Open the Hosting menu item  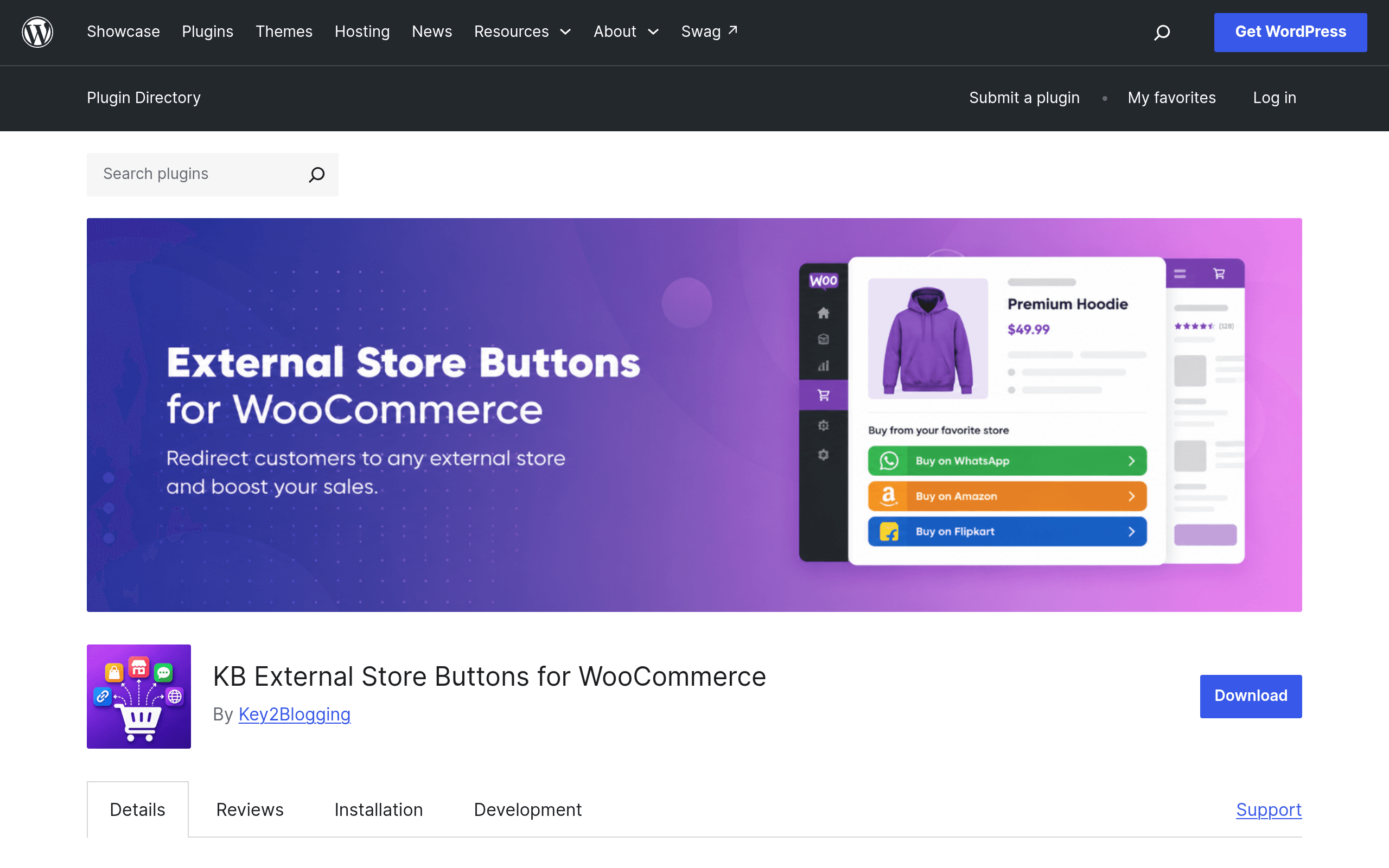pyautogui.click(x=362, y=31)
